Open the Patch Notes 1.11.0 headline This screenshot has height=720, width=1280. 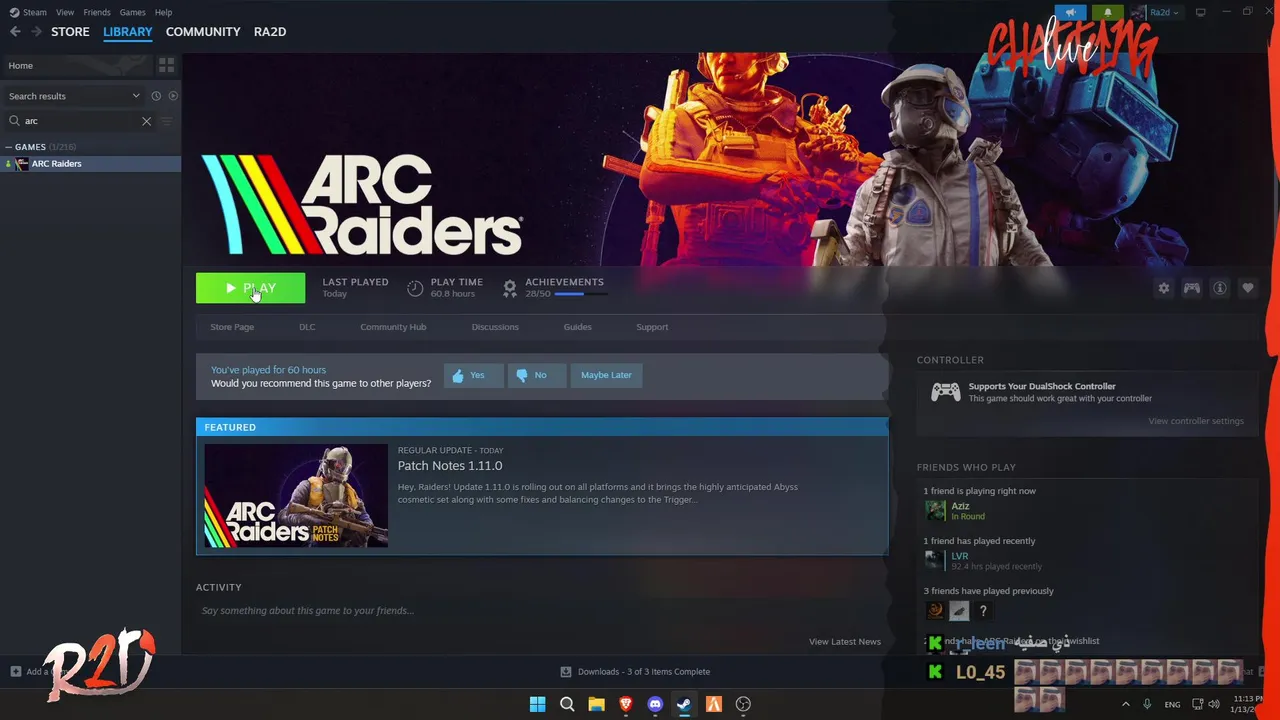(x=450, y=466)
